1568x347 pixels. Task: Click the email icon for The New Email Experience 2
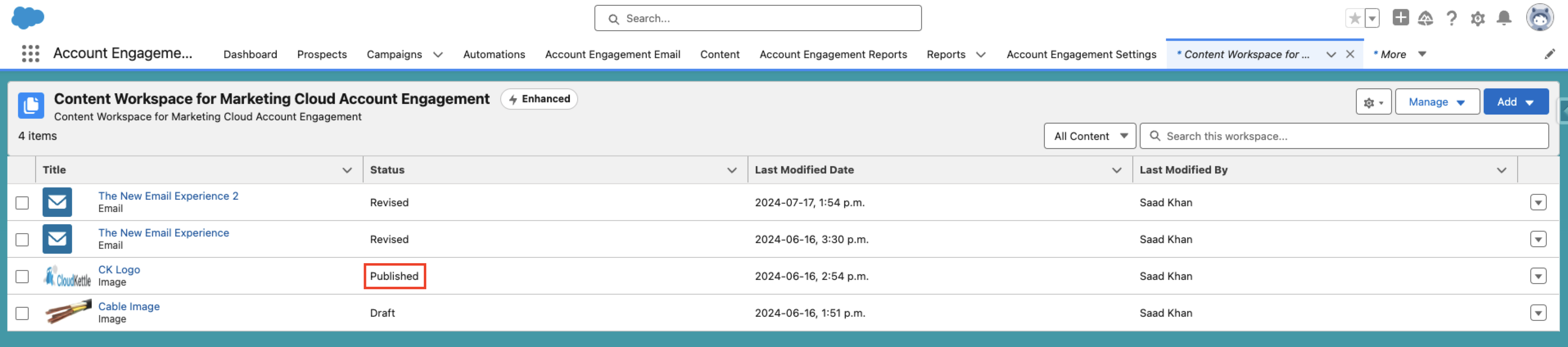point(57,202)
